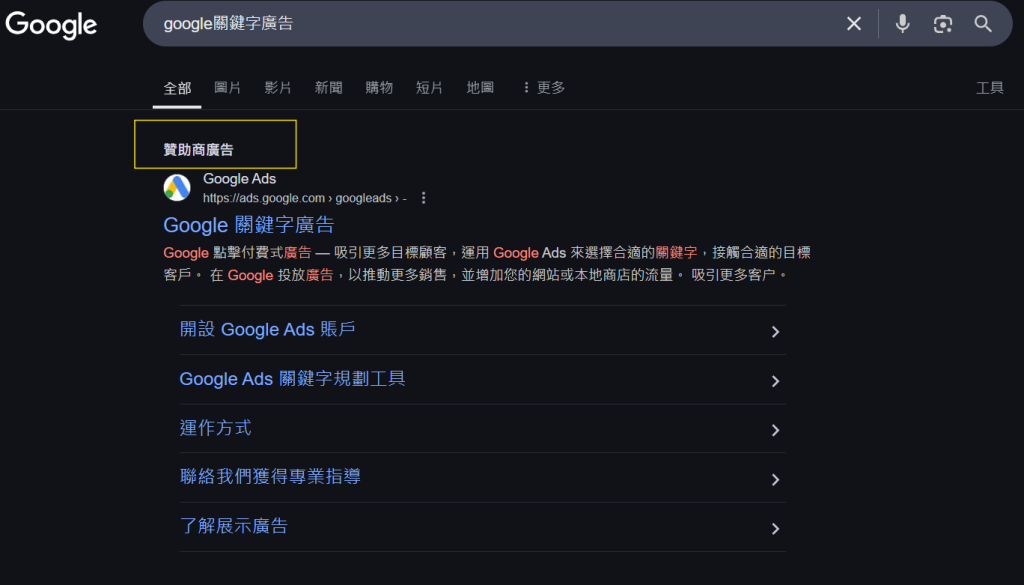This screenshot has width=1024, height=585.
Task: Select the 全部 tab
Action: point(177,88)
